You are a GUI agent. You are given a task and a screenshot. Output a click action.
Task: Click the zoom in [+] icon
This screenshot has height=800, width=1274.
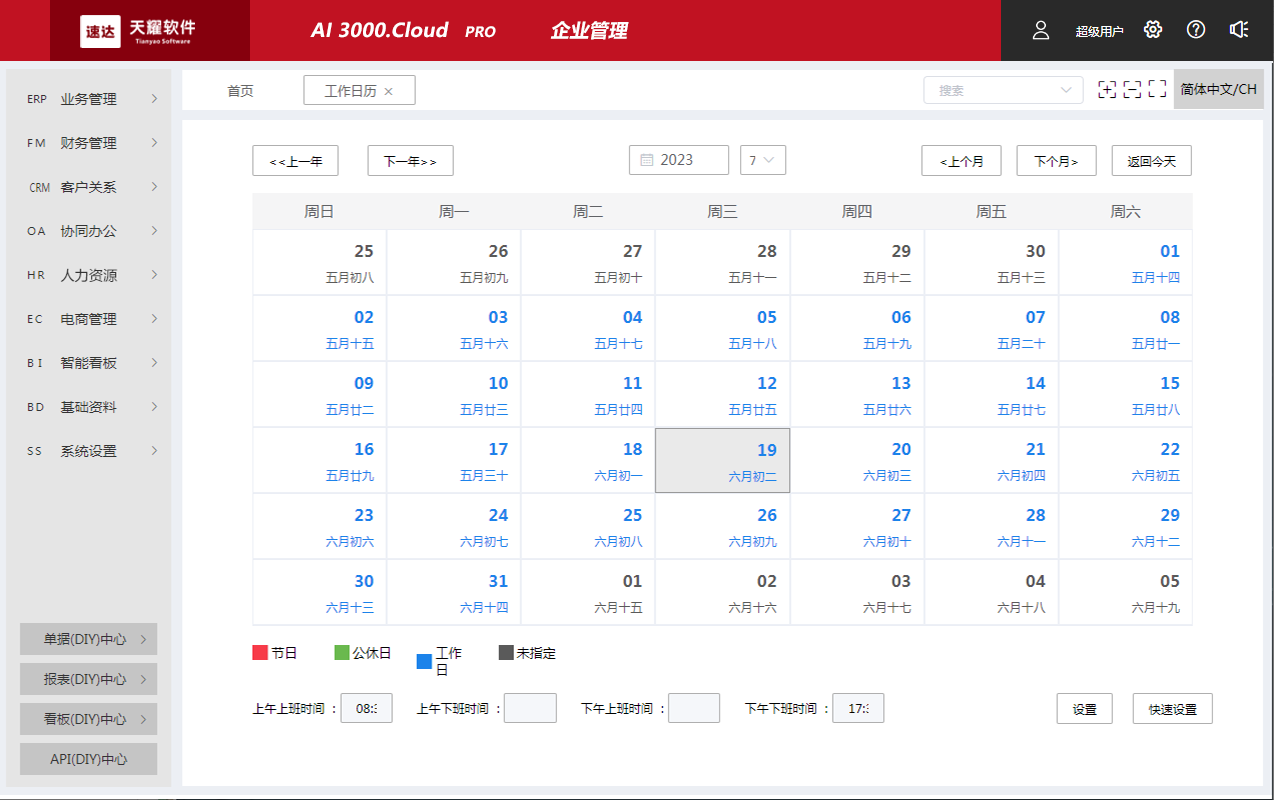pyautogui.click(x=1107, y=89)
